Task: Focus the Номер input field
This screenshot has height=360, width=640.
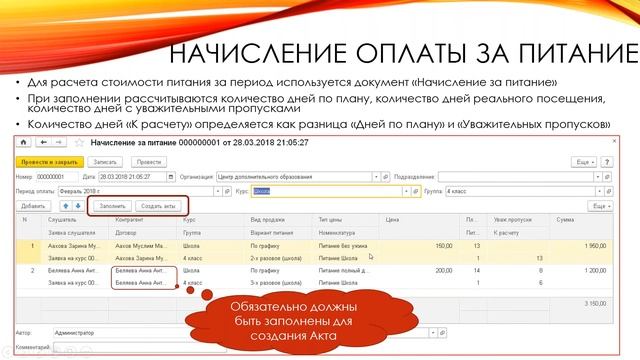Action: pos(57,177)
